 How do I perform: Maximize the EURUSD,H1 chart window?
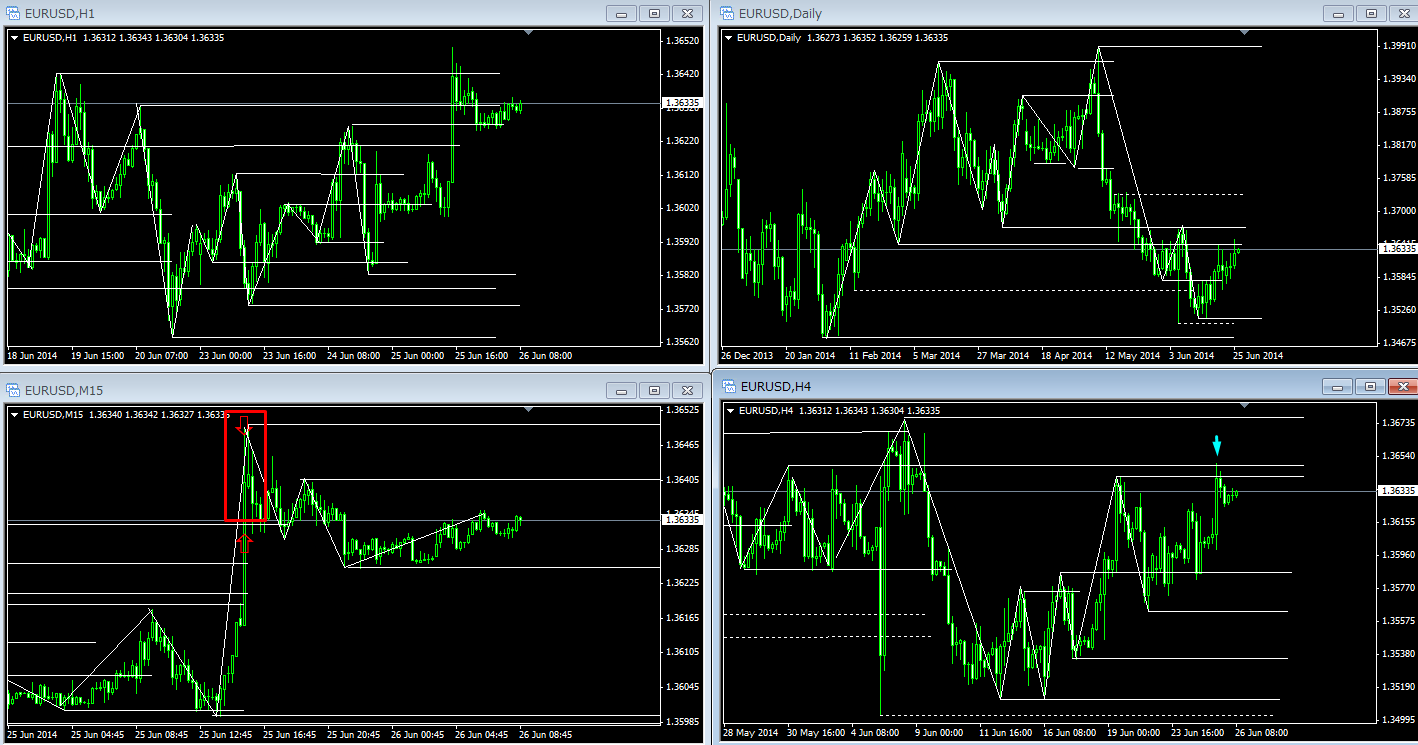[x=654, y=13]
